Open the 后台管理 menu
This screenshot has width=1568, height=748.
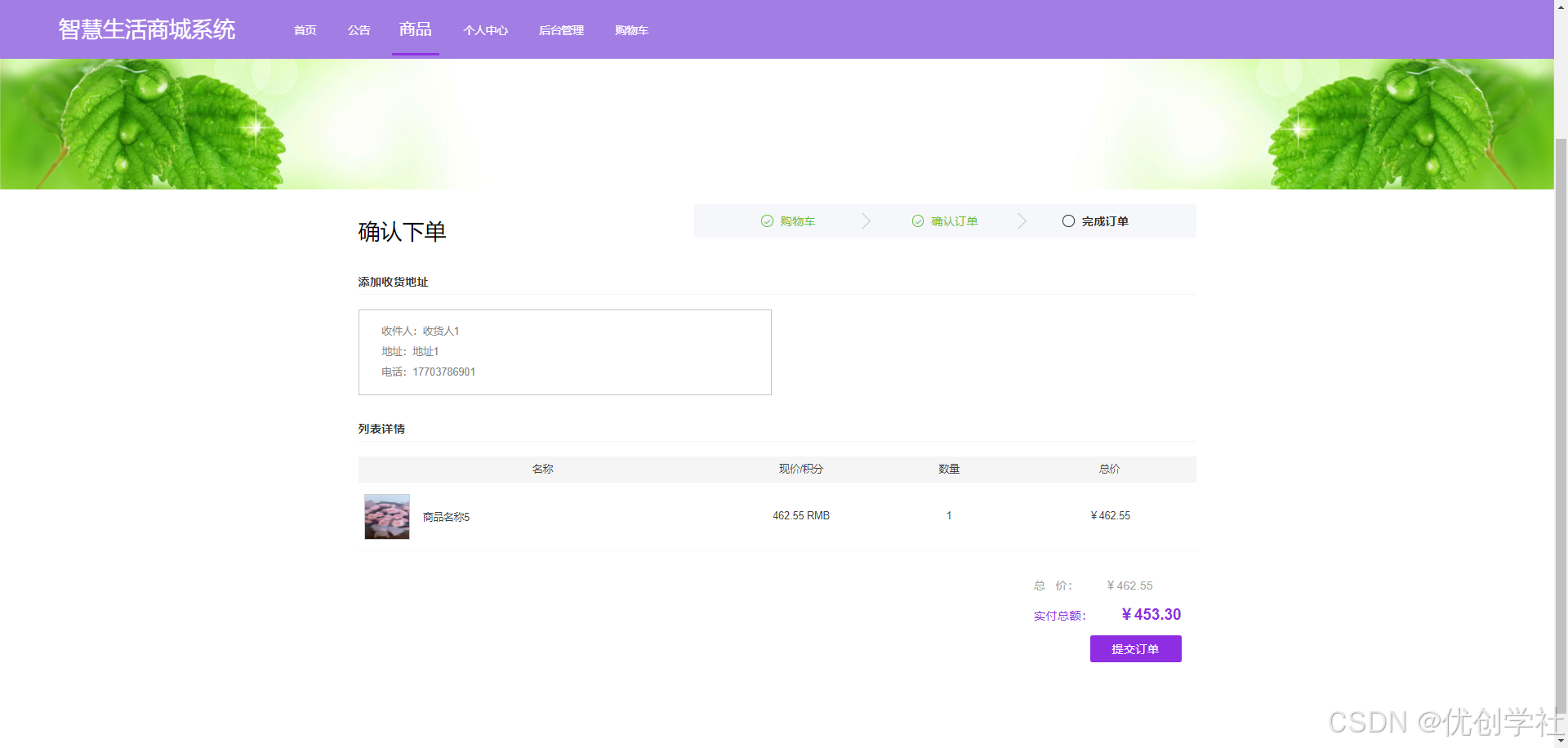click(x=561, y=30)
